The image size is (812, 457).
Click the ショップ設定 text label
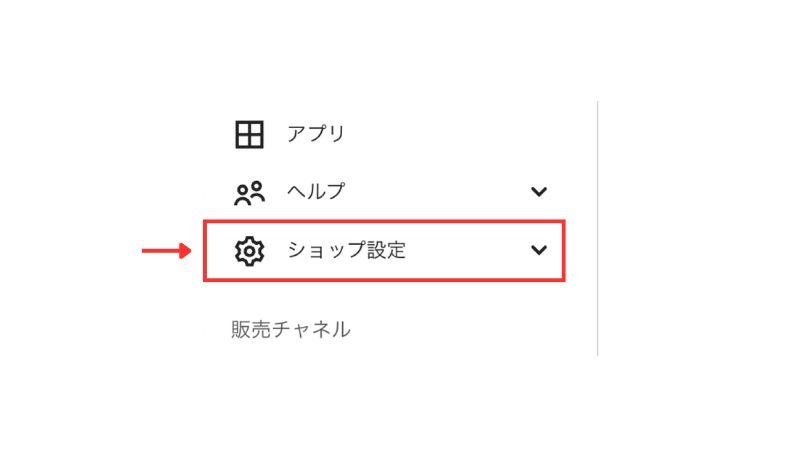tap(346, 250)
